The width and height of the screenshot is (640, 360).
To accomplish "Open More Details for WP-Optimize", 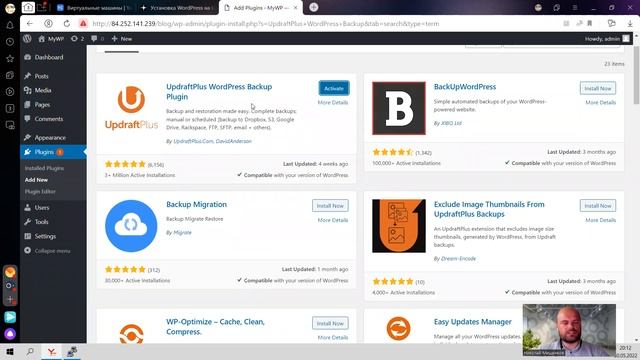I will tap(333, 338).
